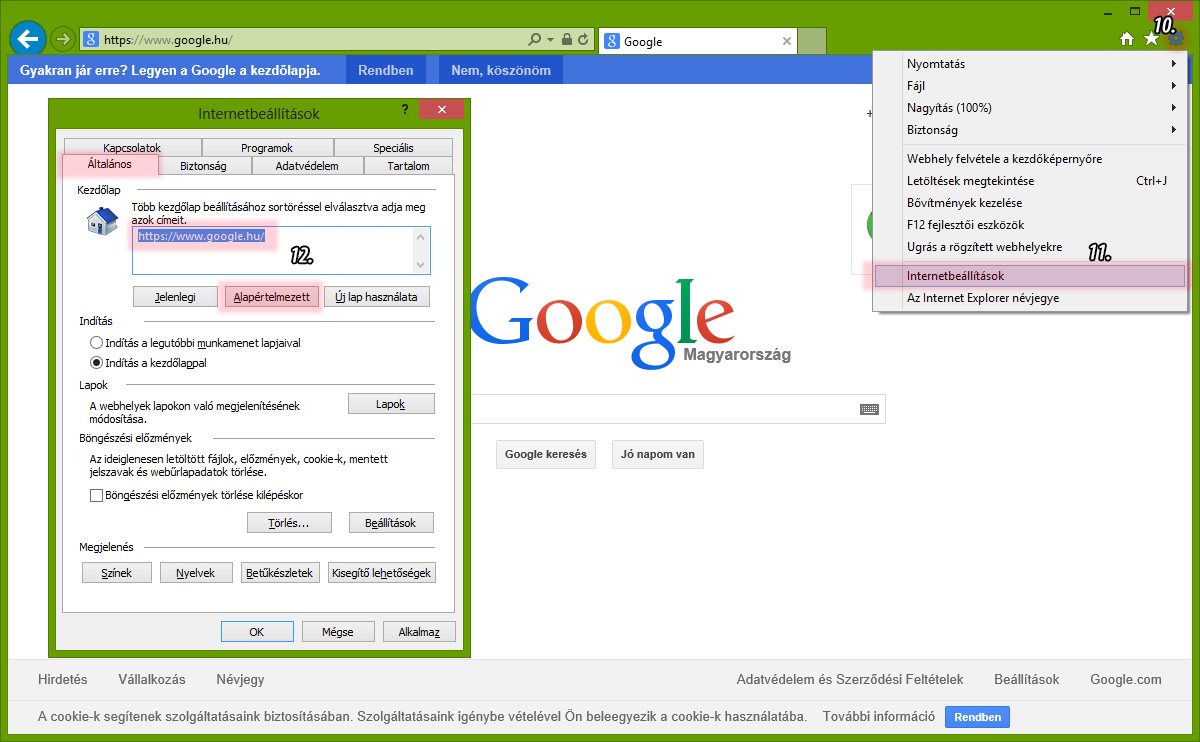The width and height of the screenshot is (1200, 742).
Task: Switch to the Adatvédelem tab
Action: pos(307,166)
